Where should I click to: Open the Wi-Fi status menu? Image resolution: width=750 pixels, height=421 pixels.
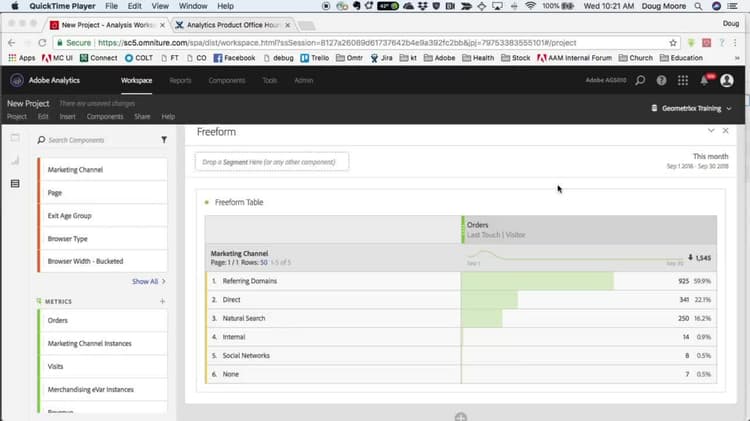pyautogui.click(x=530, y=6)
